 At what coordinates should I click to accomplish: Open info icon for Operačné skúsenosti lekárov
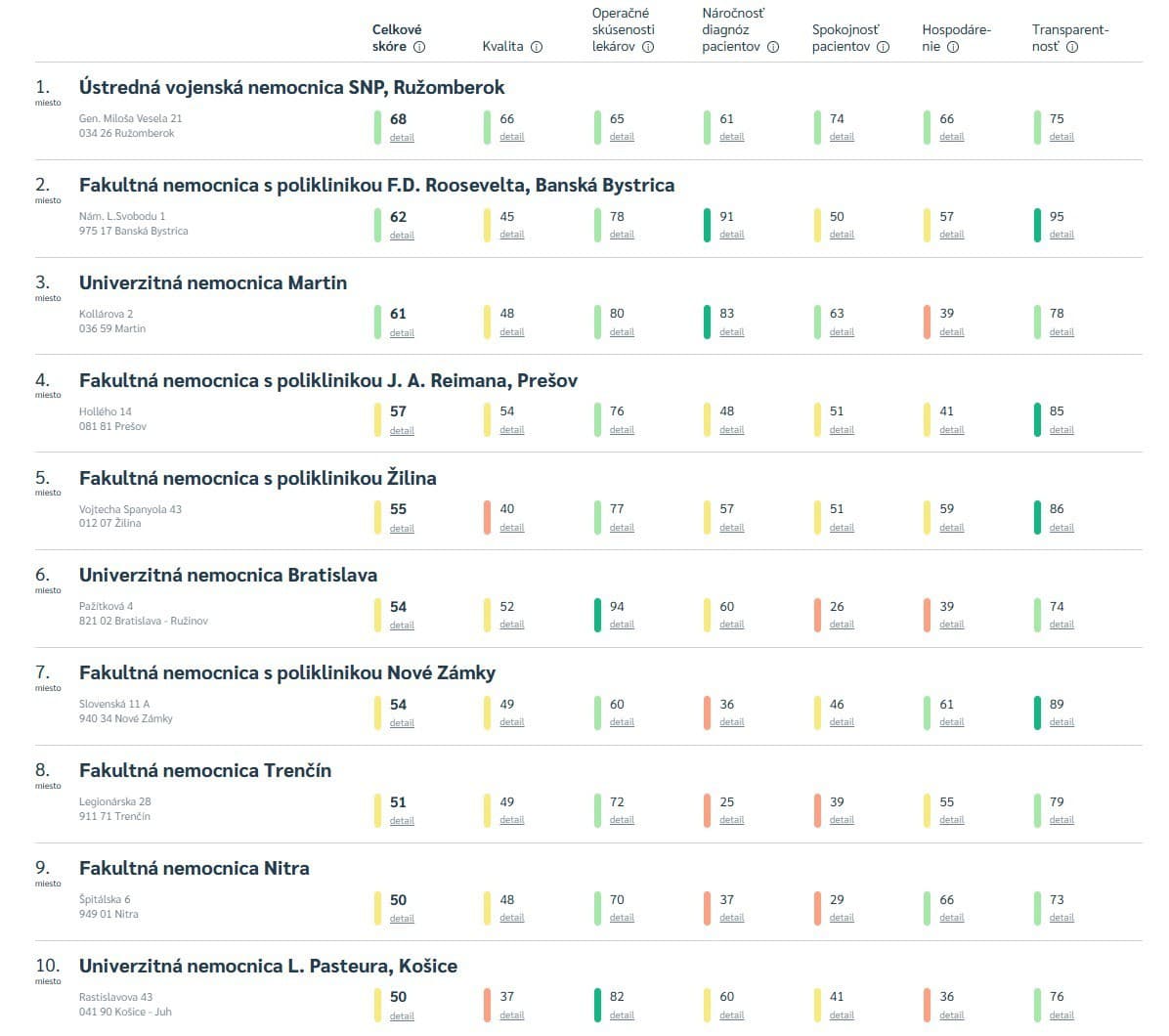647,47
